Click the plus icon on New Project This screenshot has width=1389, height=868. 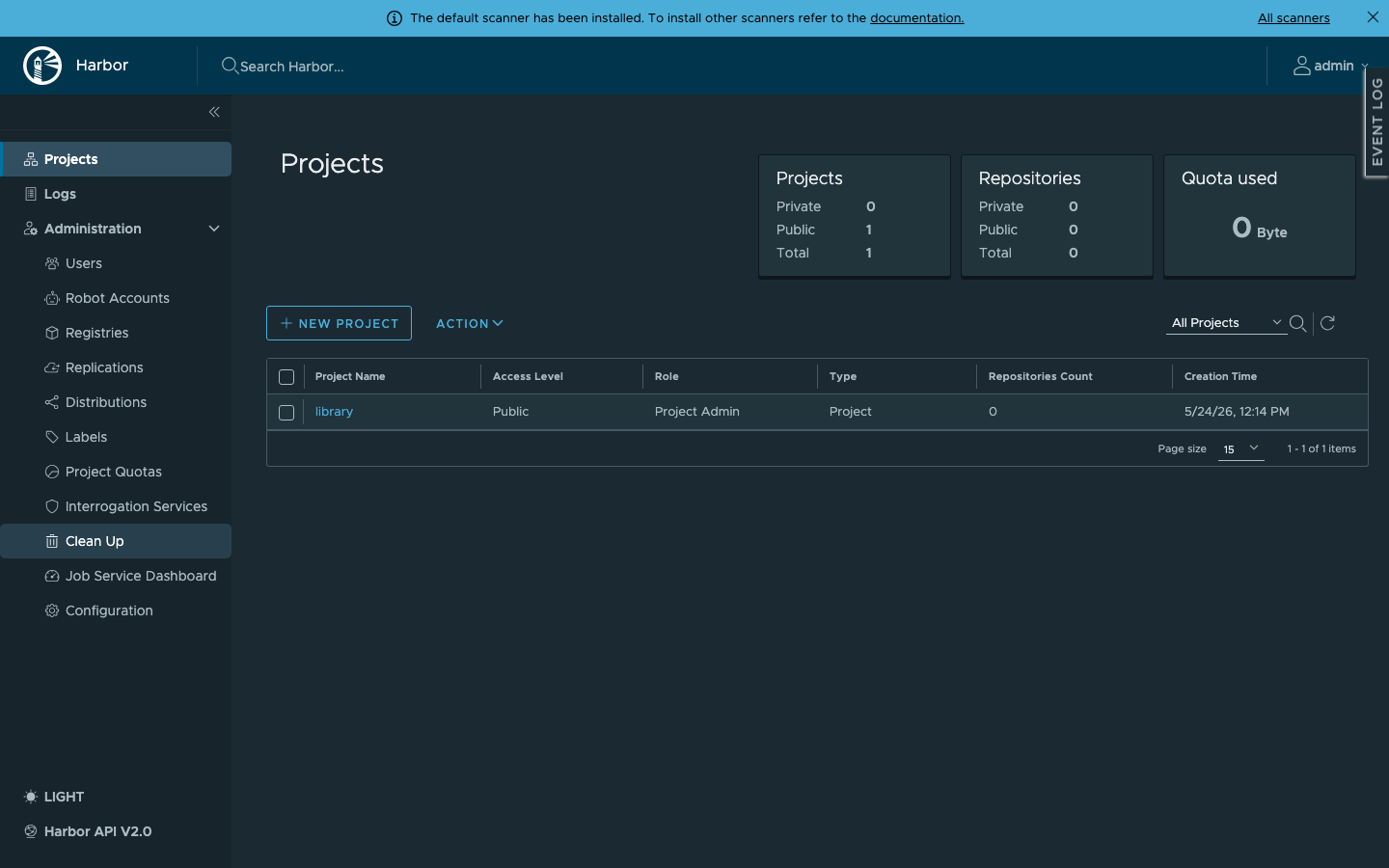[286, 323]
